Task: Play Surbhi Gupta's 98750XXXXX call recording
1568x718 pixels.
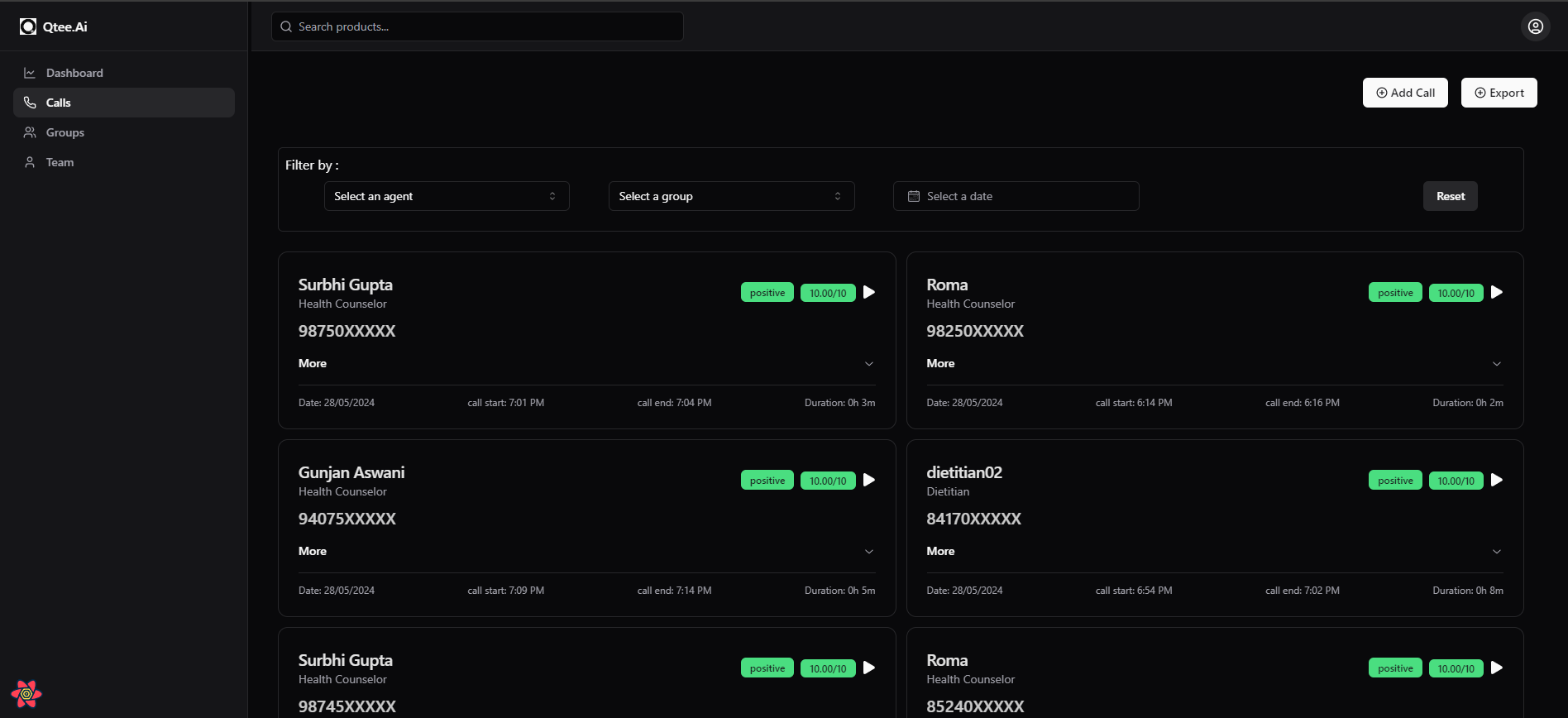Action: pyautogui.click(x=869, y=292)
